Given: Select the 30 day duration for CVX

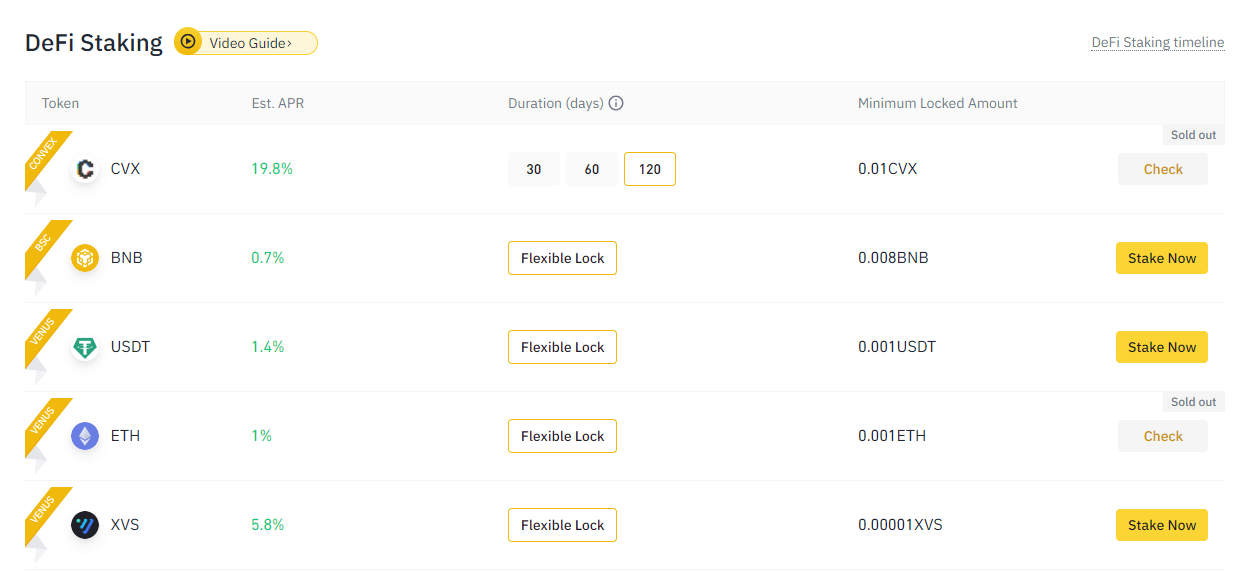Looking at the screenshot, I should click(x=534, y=169).
